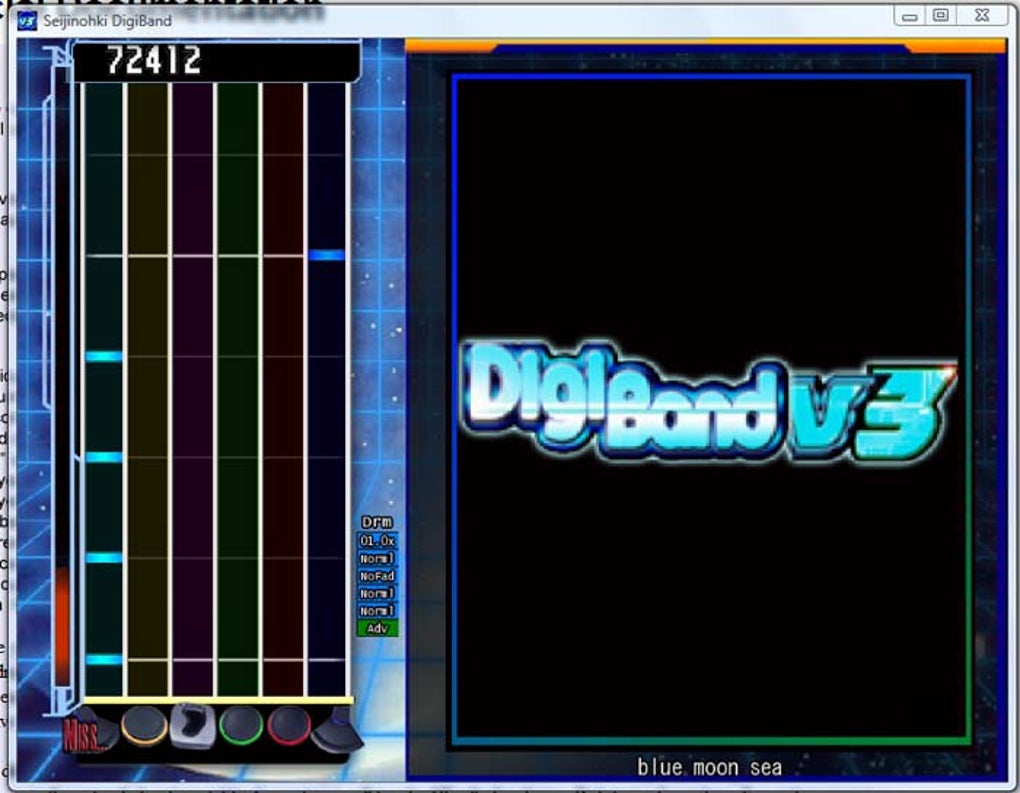Open the 01.0x speed selector
1020x793 pixels.
378,540
